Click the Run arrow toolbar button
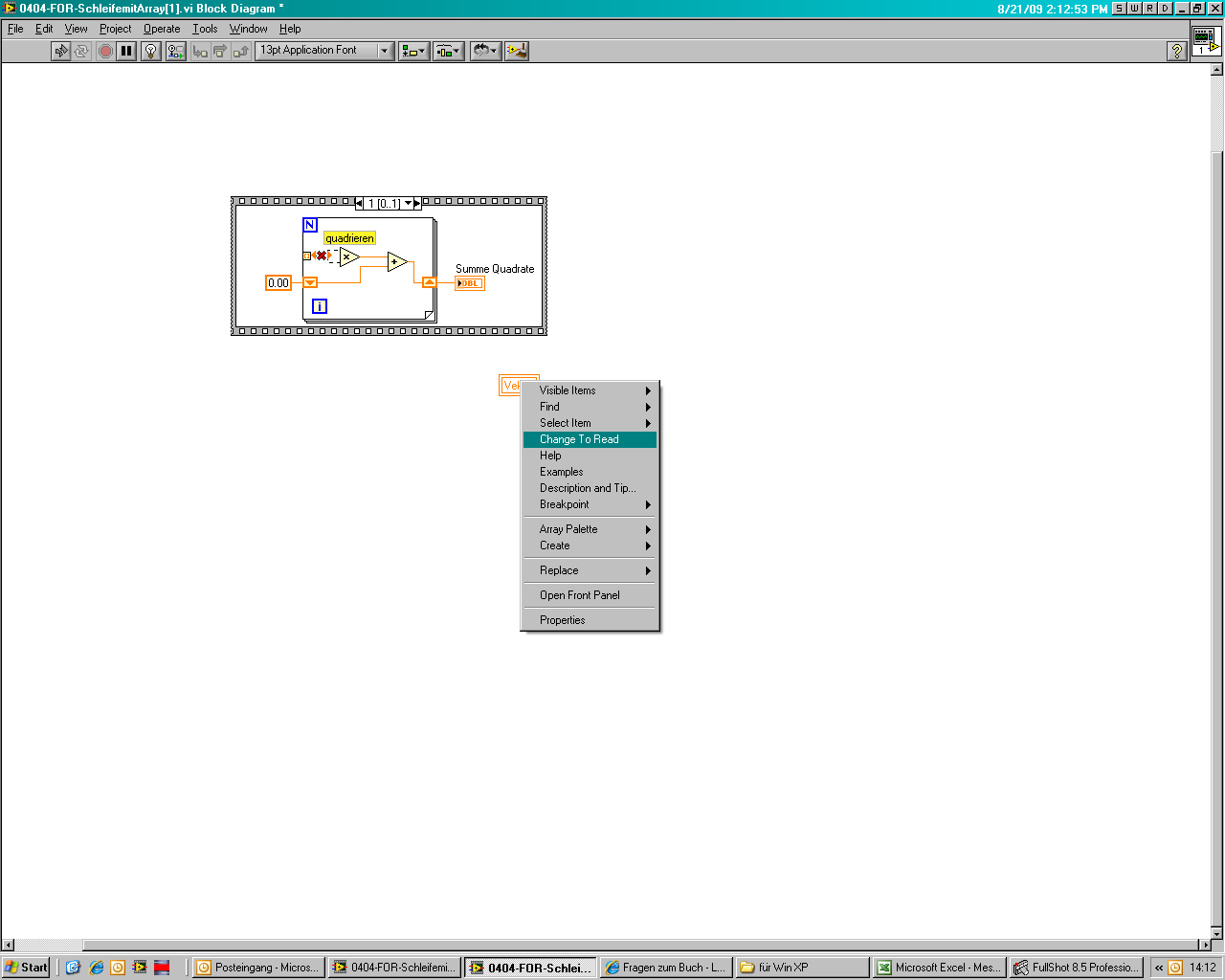This screenshot has width=1225, height=980. click(x=61, y=51)
